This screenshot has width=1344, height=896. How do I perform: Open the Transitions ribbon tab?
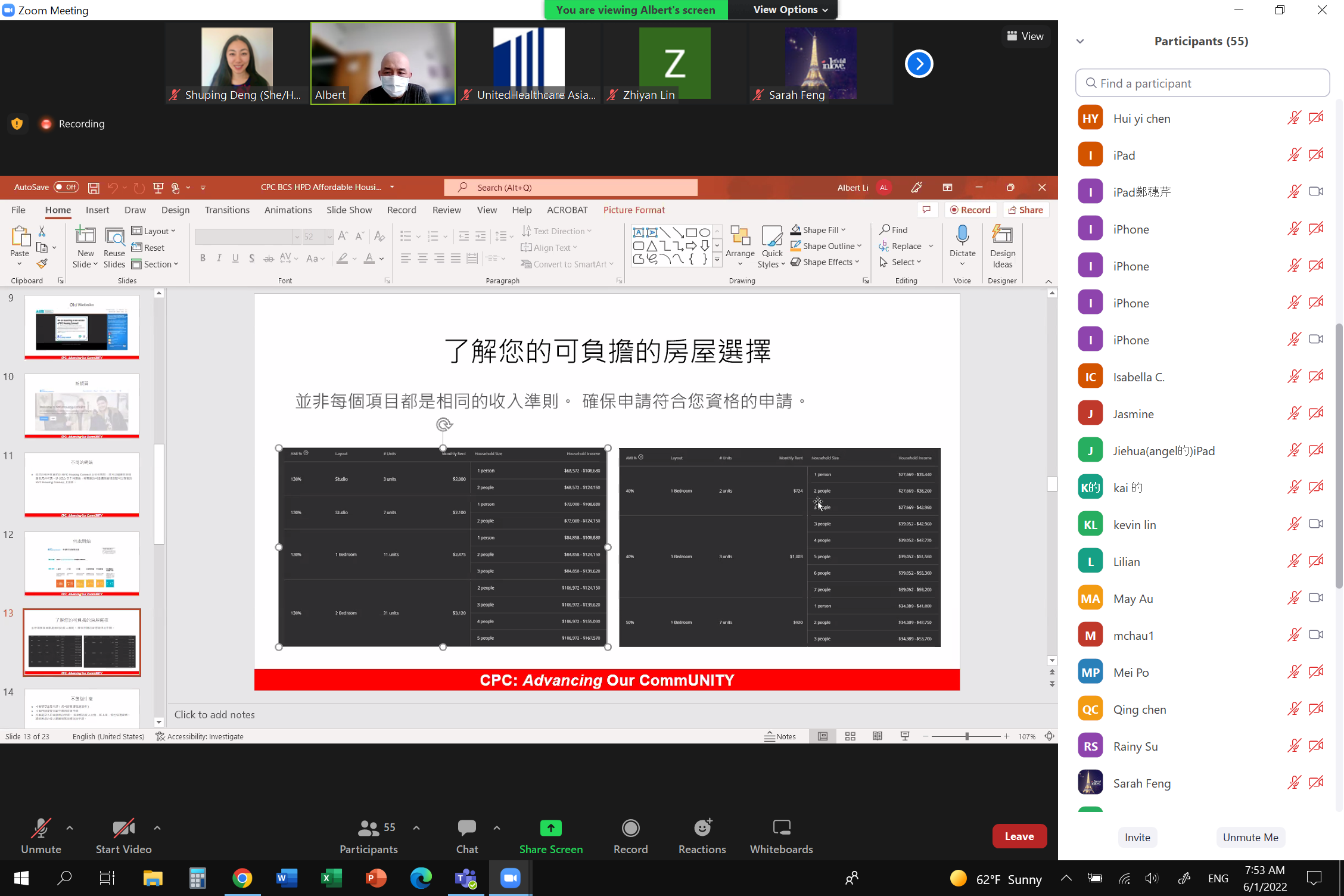pos(227,210)
